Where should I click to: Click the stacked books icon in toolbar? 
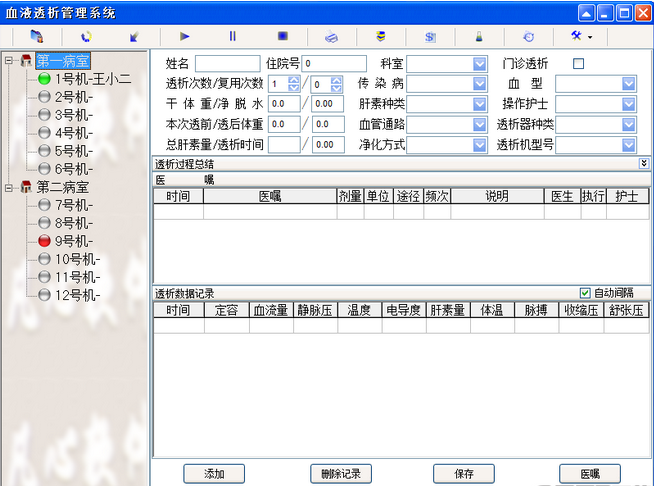pyautogui.click(x=380, y=36)
